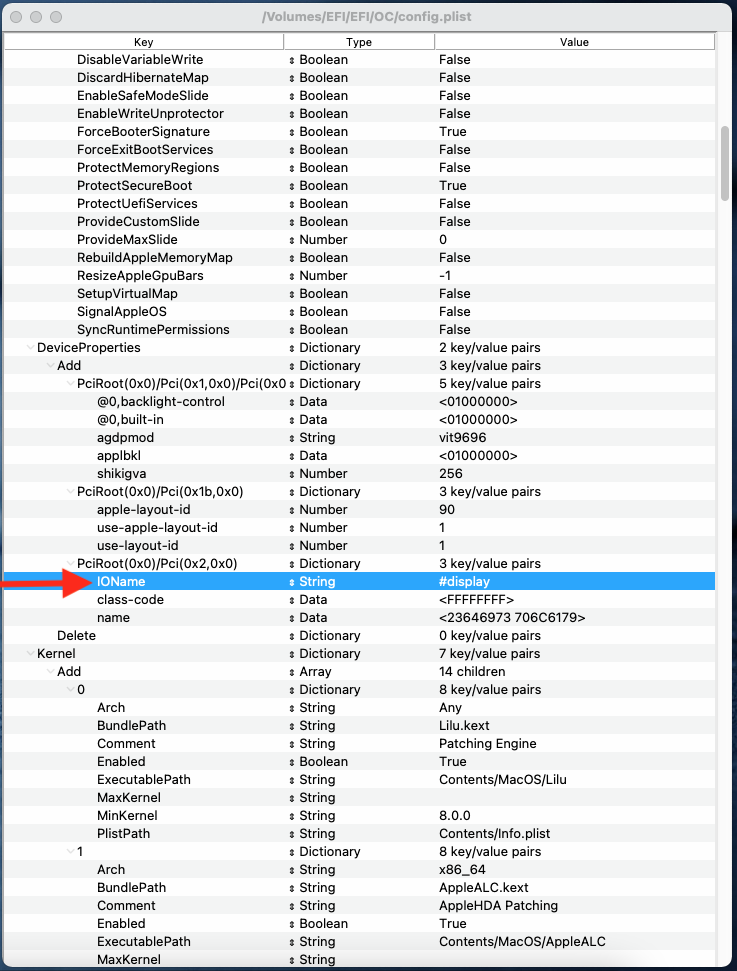Viewport: 737px width, 971px height.
Task: Collapse PciRoot(0x0)/Pci(0x2,0x0) dictionary
Action: click(71, 564)
